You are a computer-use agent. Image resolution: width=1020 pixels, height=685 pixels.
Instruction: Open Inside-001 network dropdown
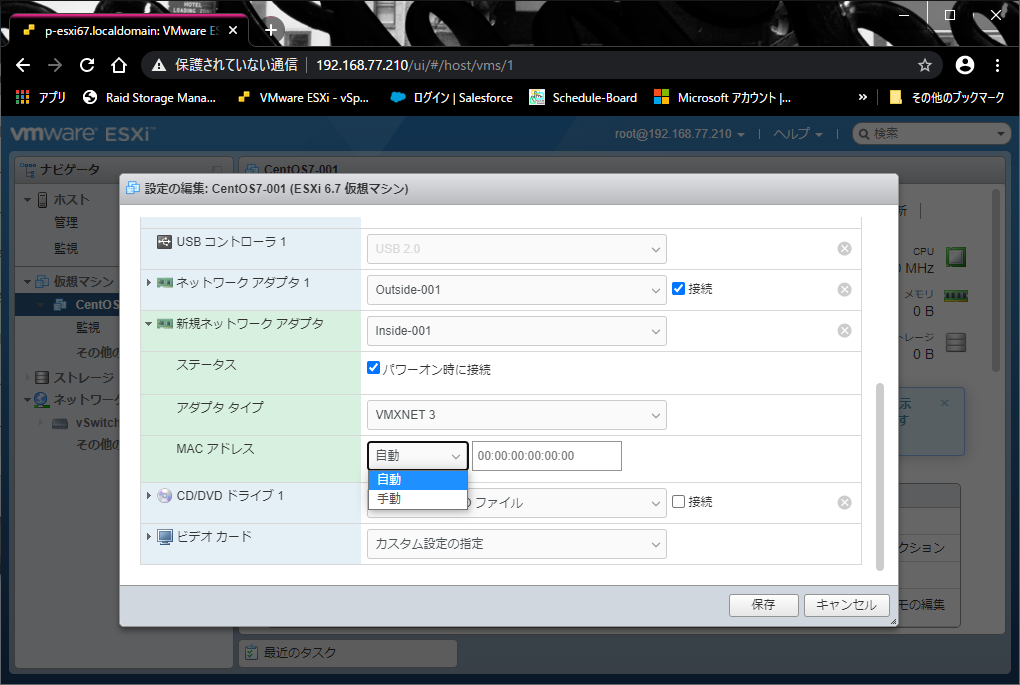coord(517,330)
